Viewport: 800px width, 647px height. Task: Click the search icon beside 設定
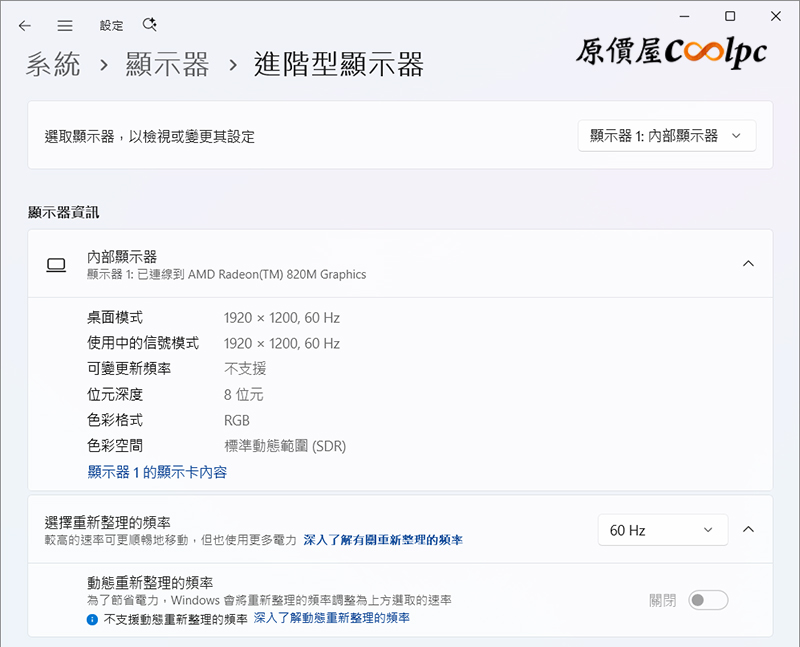click(149, 25)
